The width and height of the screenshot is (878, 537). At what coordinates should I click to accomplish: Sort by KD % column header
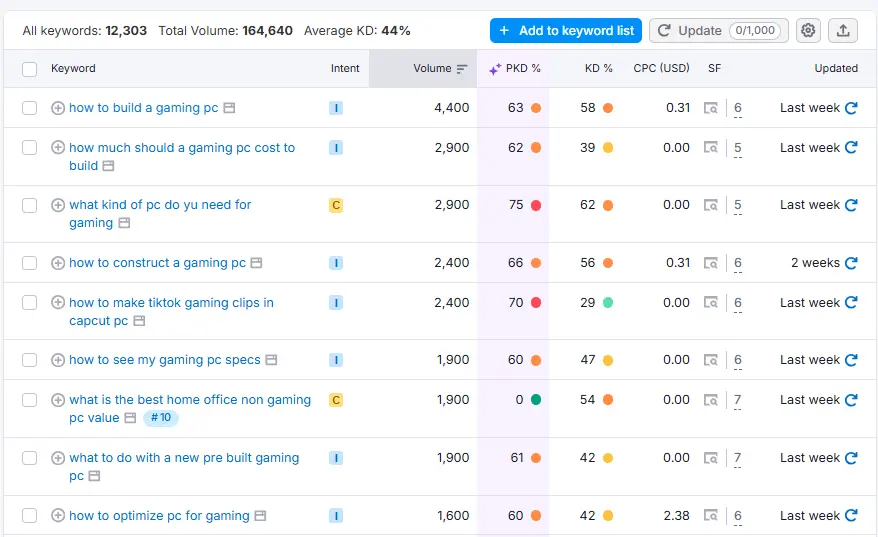click(x=598, y=69)
